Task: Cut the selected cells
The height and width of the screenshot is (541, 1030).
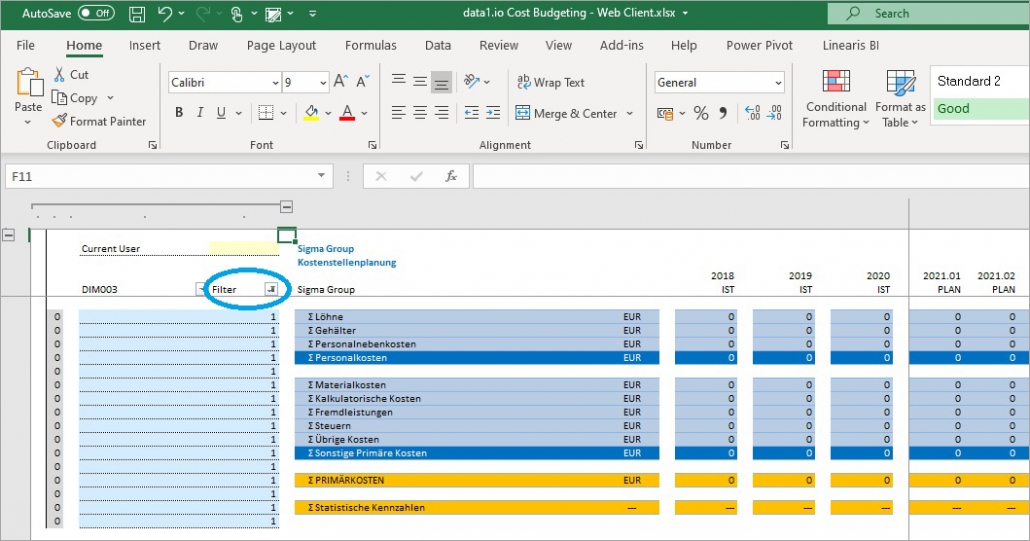Action: tap(72, 75)
